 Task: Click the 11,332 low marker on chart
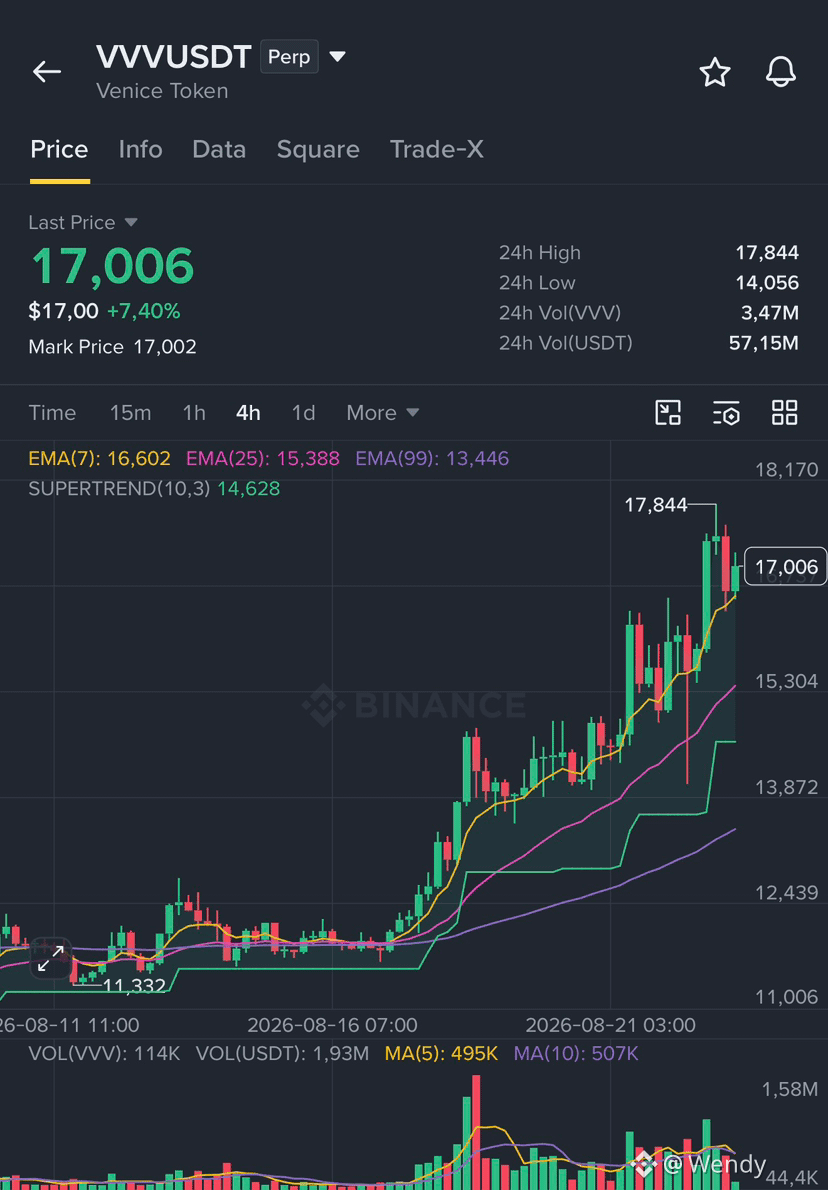coord(134,986)
